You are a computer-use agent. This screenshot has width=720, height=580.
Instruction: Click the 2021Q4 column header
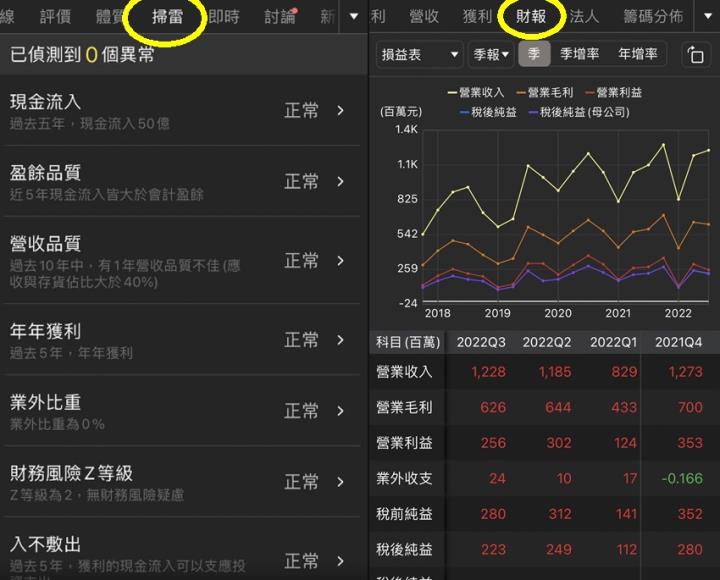(x=678, y=342)
